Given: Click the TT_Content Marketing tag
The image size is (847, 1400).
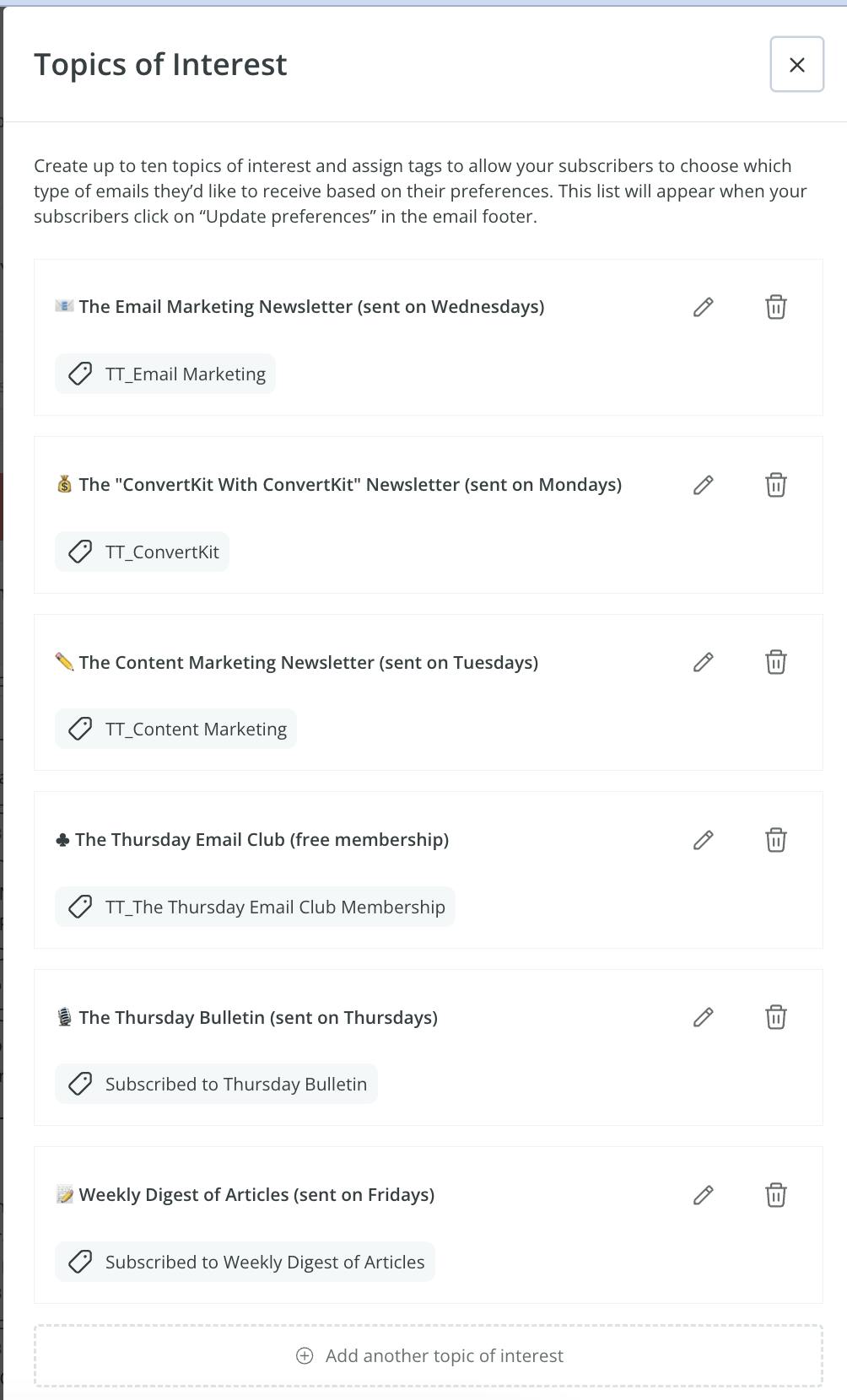Looking at the screenshot, I should (175, 729).
